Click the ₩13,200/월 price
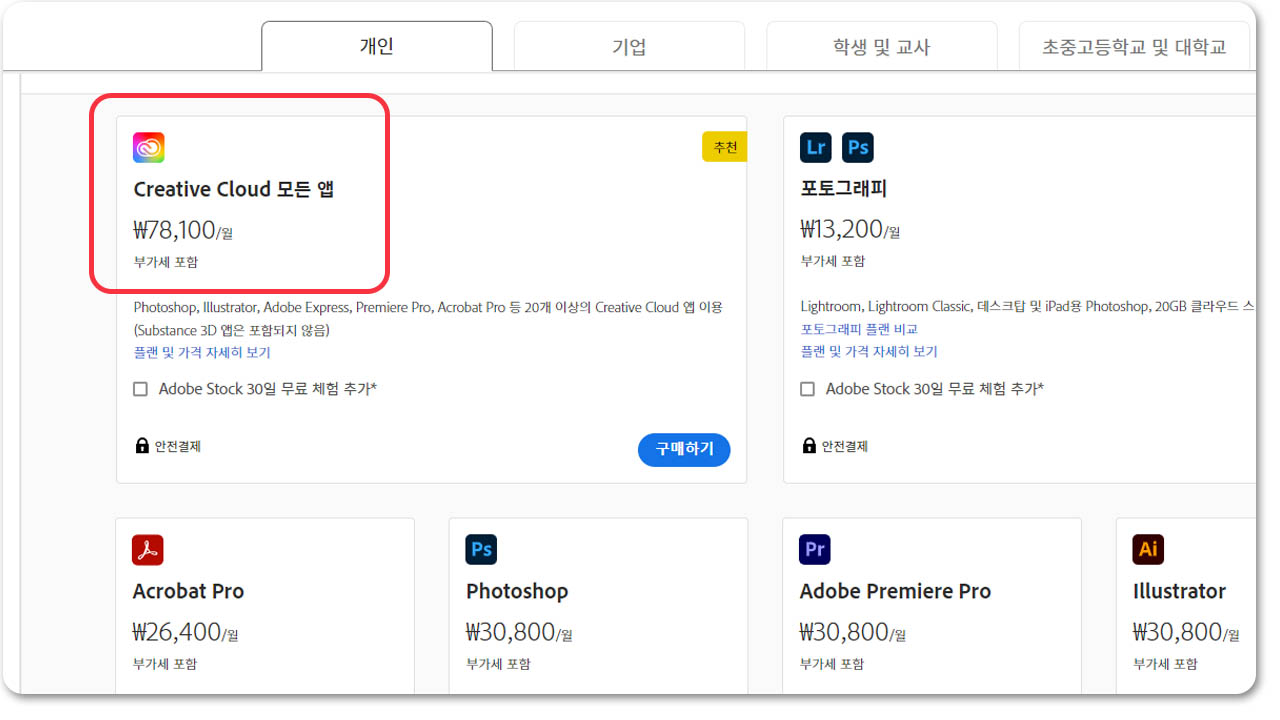Screen dimensions: 1280x720 850,230
